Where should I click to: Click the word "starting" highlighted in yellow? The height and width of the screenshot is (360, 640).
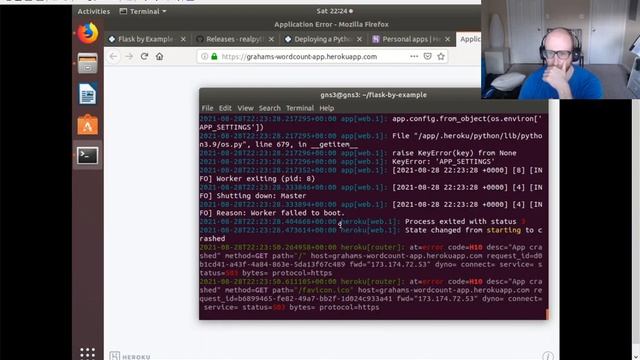tap(504, 230)
